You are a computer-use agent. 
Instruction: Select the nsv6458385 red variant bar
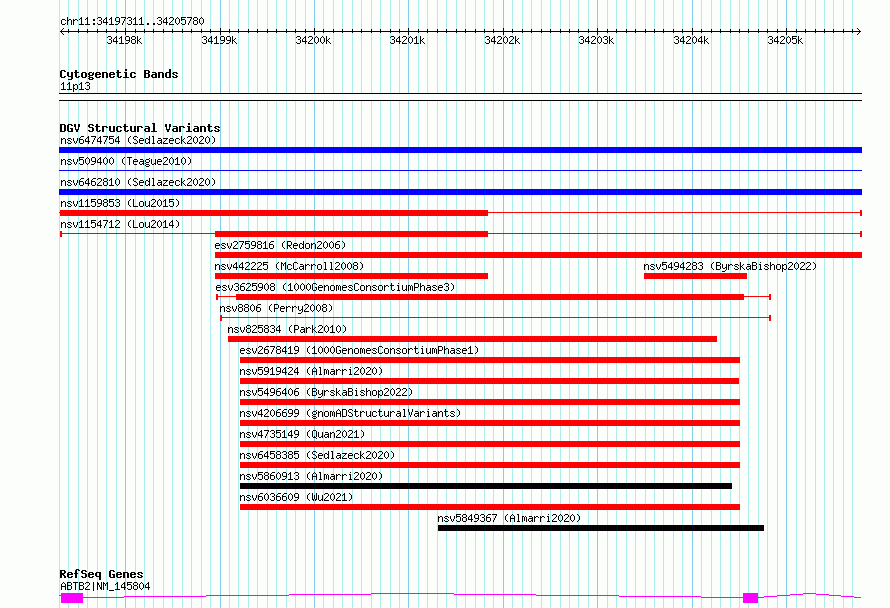tap(490, 465)
